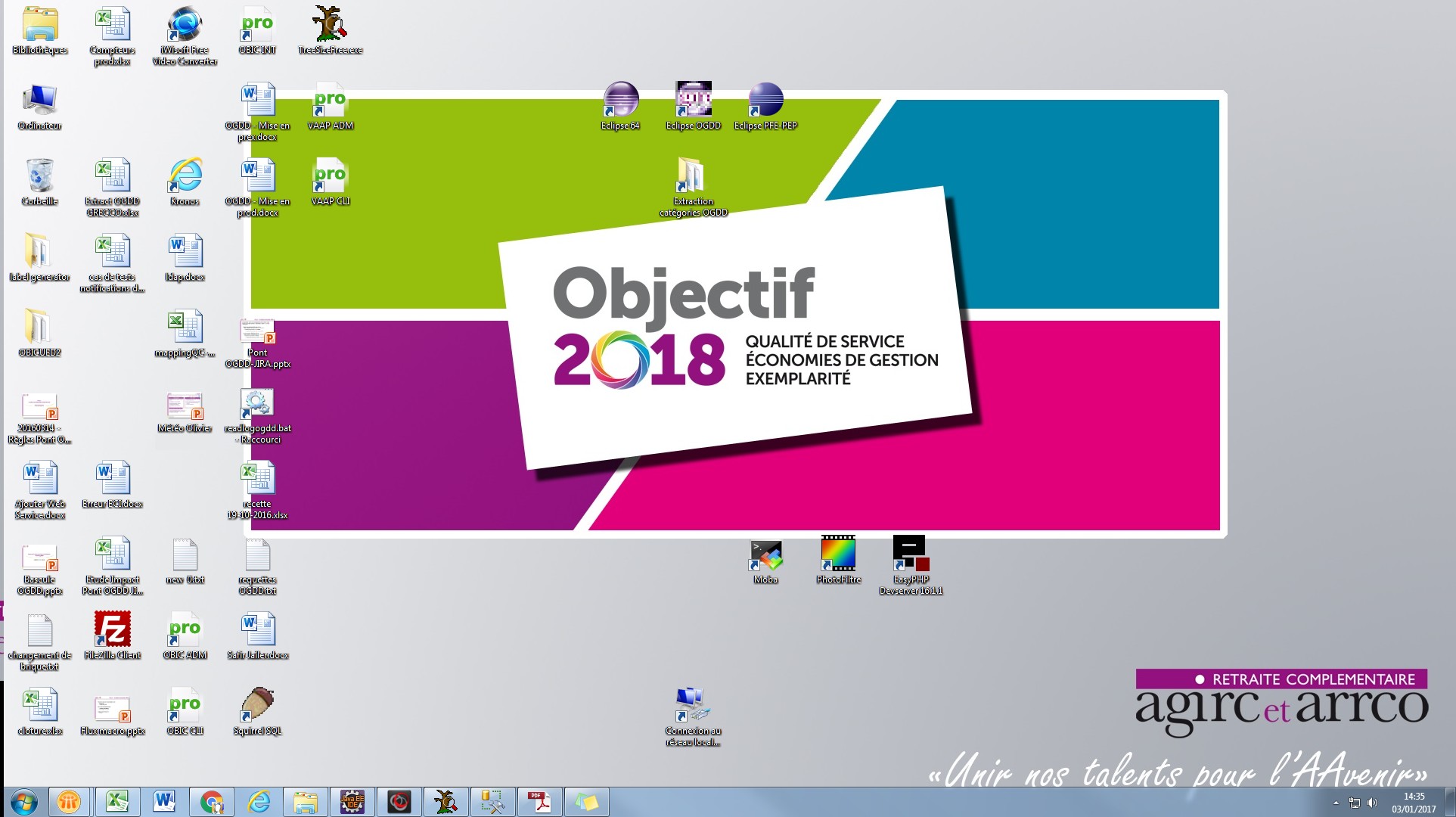Show hidden system tray icons
The image size is (1456, 817).
click(x=1336, y=803)
